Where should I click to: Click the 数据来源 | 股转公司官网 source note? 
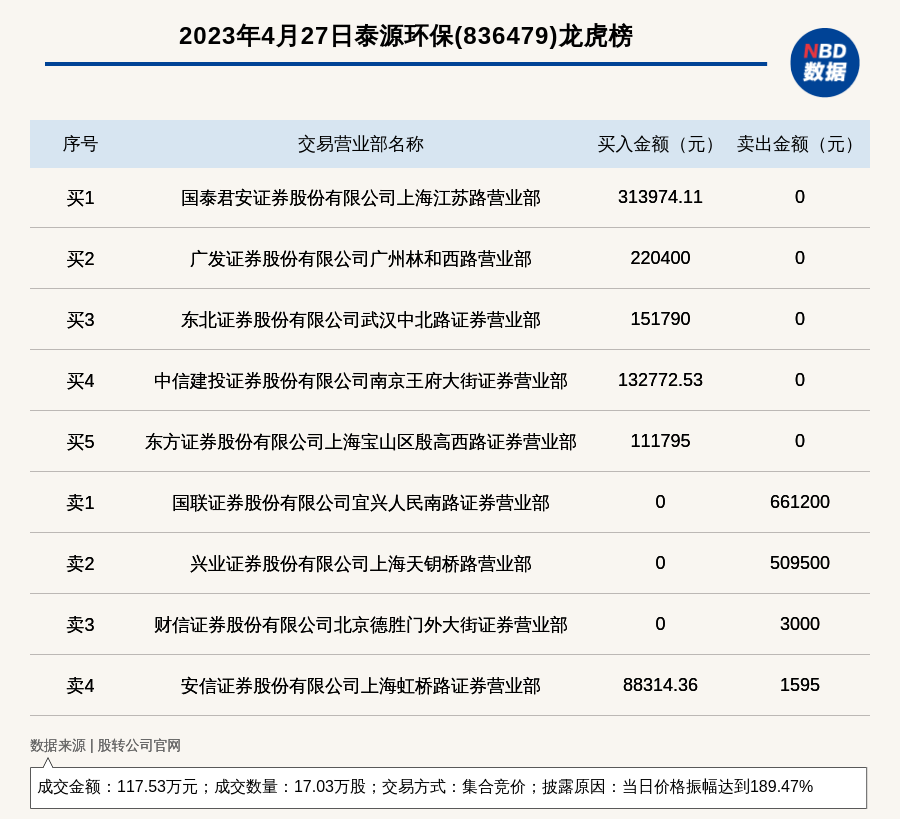tap(105, 746)
